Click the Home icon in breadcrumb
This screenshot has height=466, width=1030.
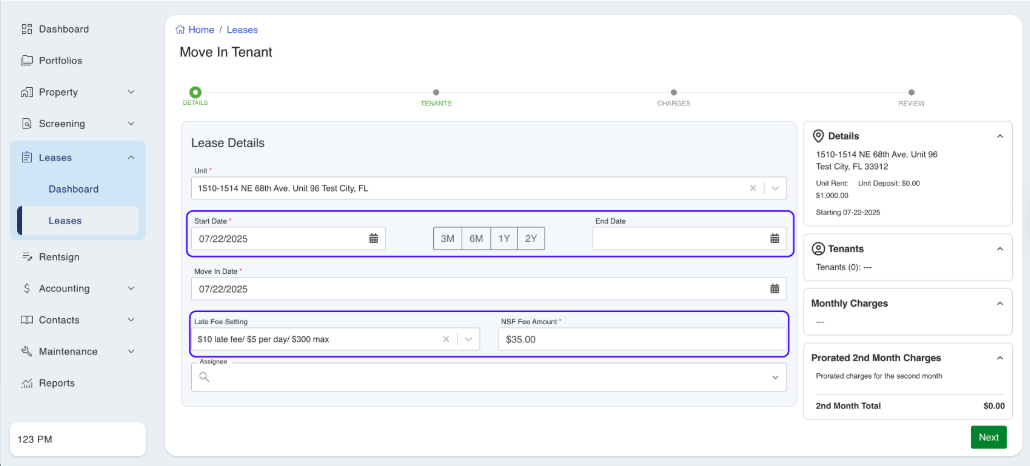point(180,30)
